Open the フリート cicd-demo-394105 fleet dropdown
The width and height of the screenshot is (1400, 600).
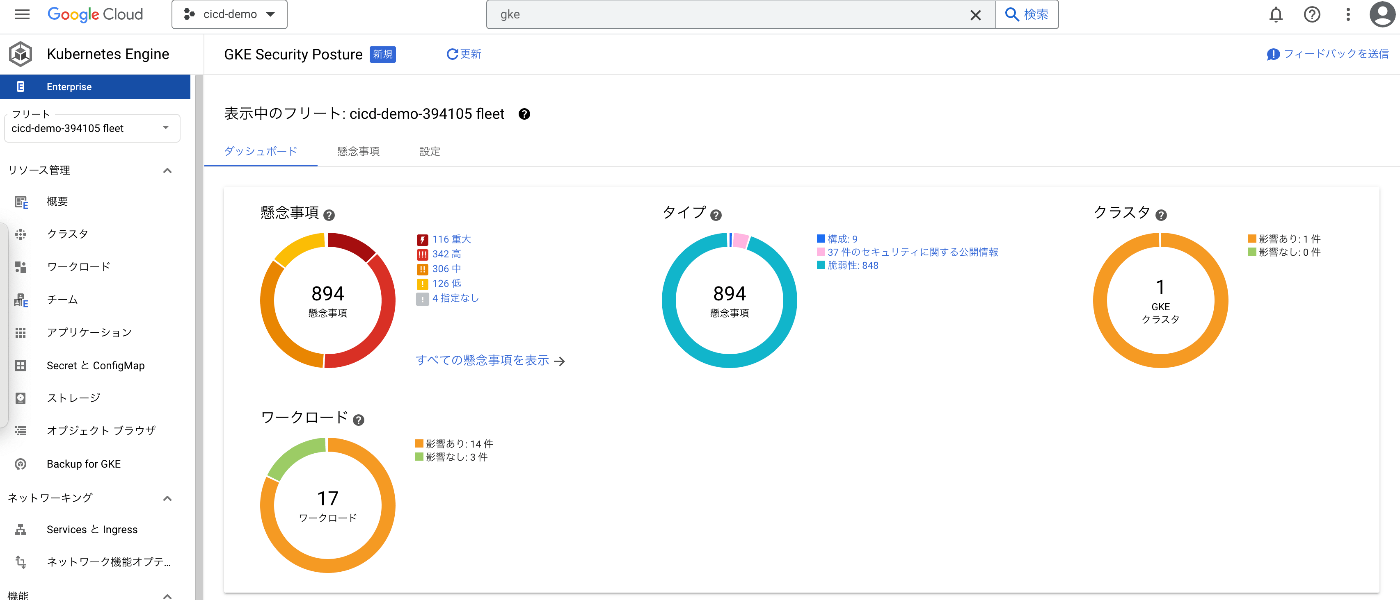tap(92, 128)
